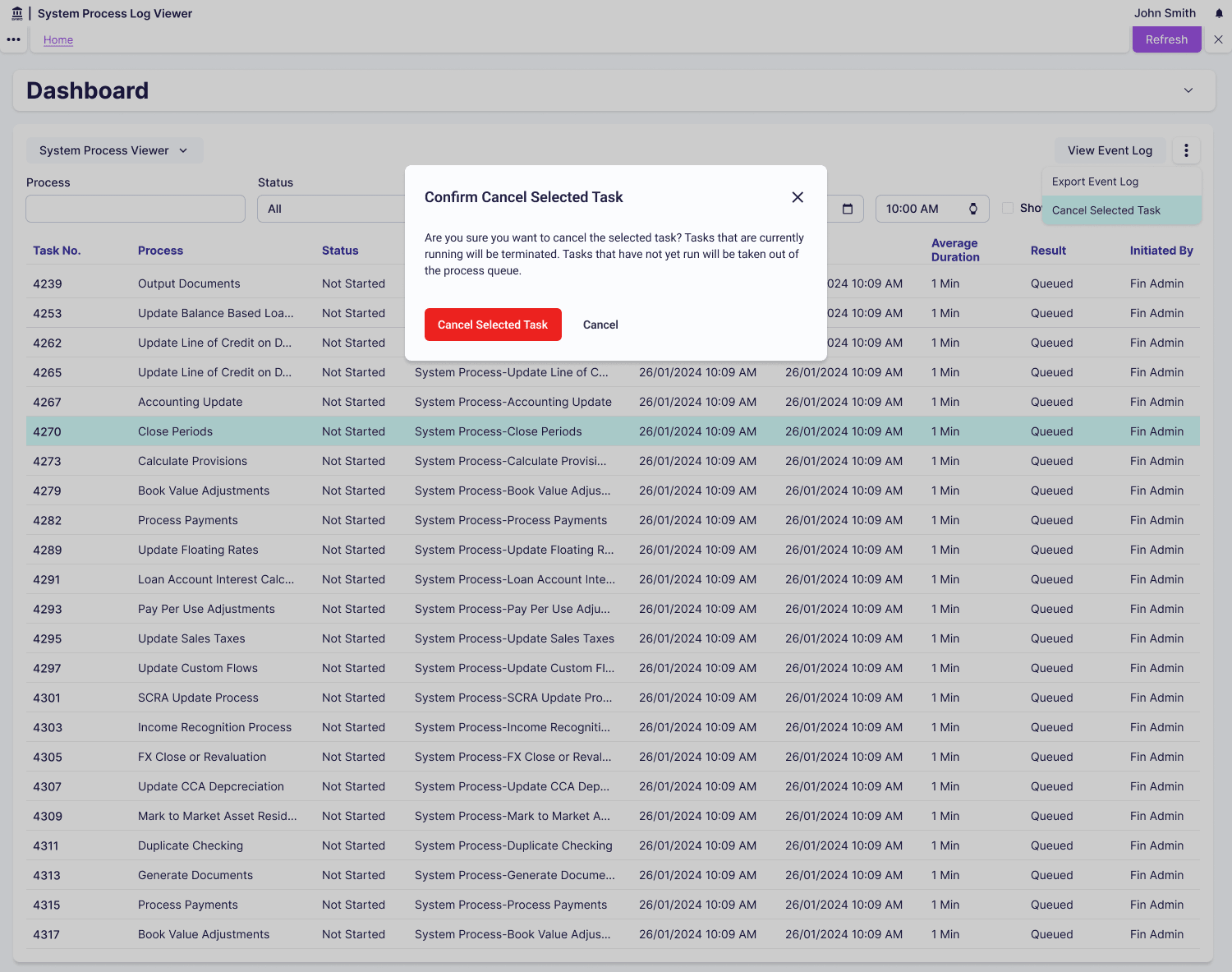Confirm with red Cancel Selected Task button

tap(493, 325)
